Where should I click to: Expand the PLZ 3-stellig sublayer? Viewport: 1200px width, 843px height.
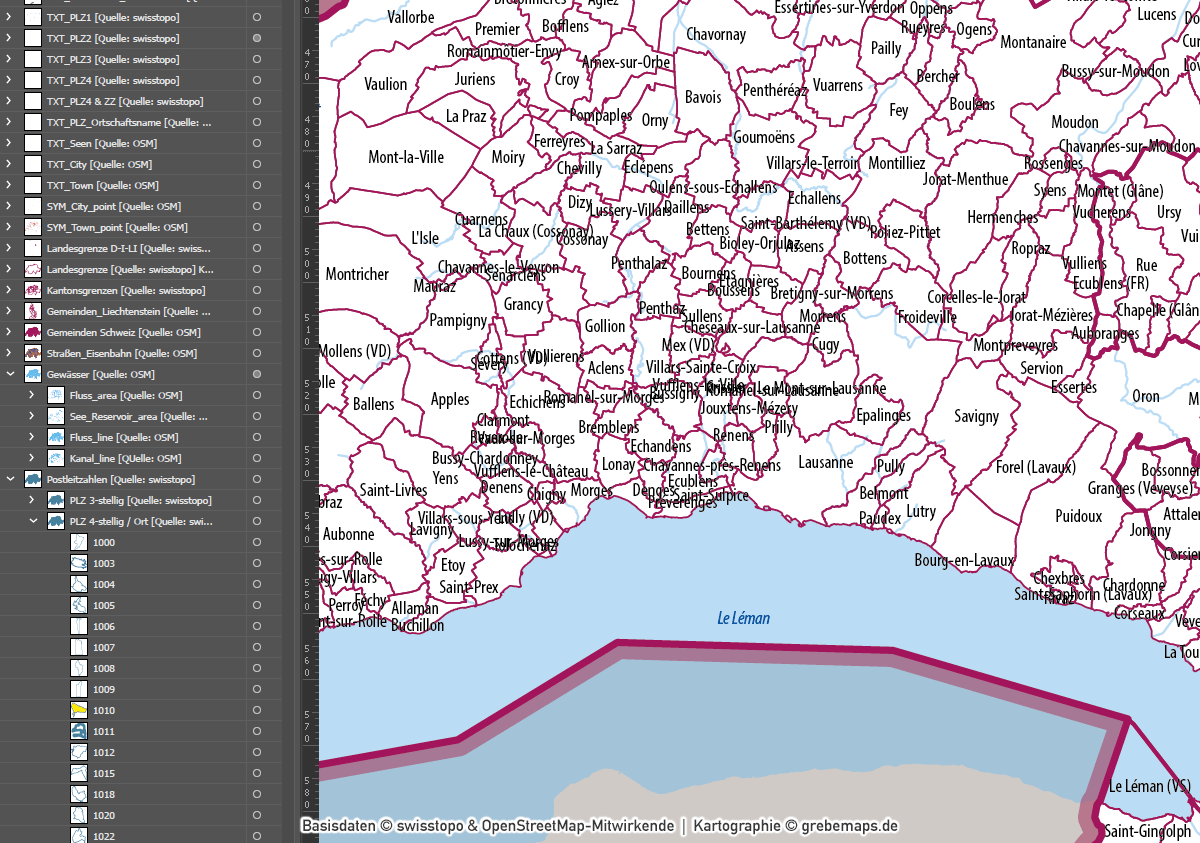pyautogui.click(x=33, y=500)
